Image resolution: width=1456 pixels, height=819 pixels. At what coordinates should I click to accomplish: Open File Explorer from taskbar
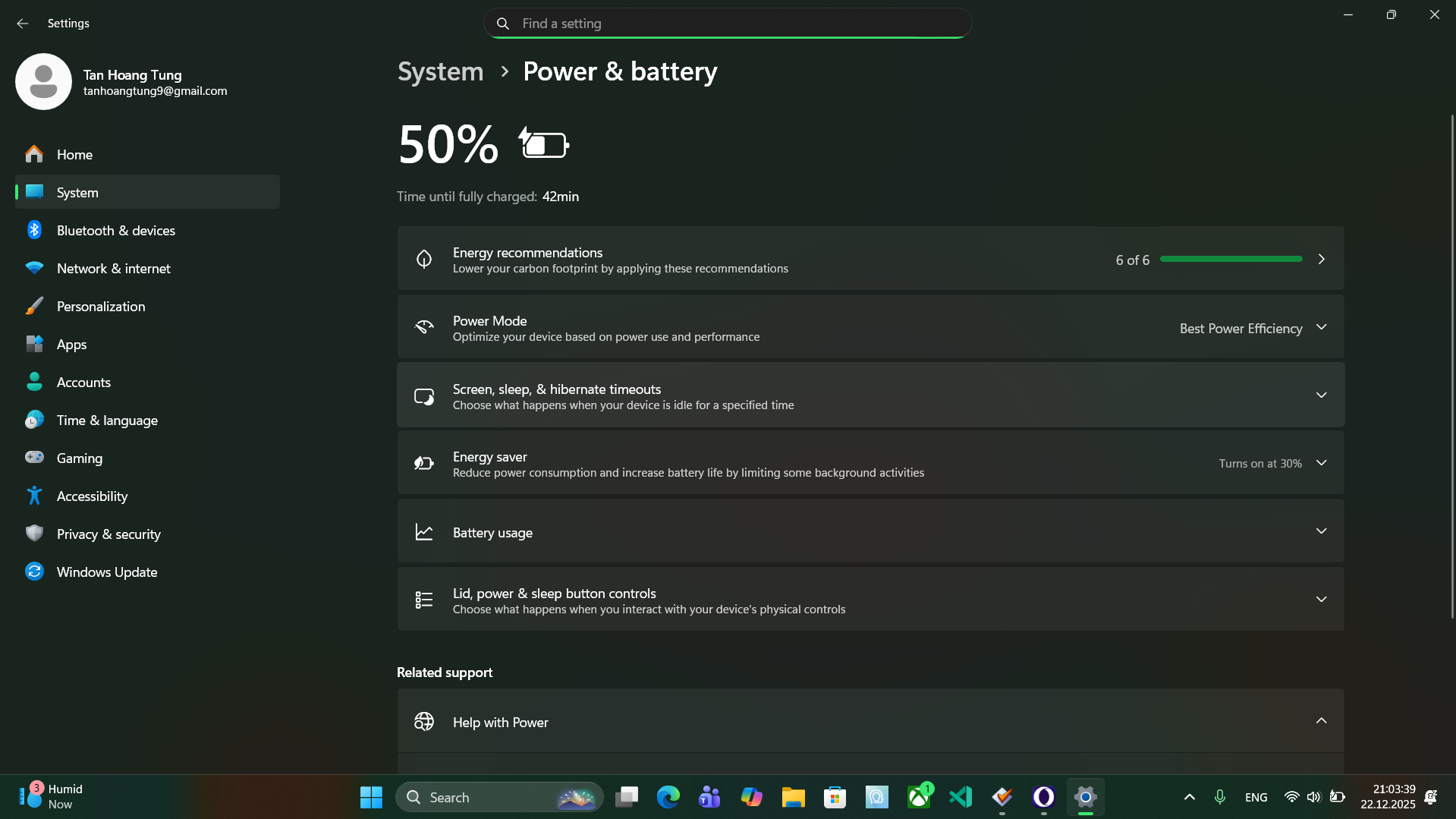[794, 797]
